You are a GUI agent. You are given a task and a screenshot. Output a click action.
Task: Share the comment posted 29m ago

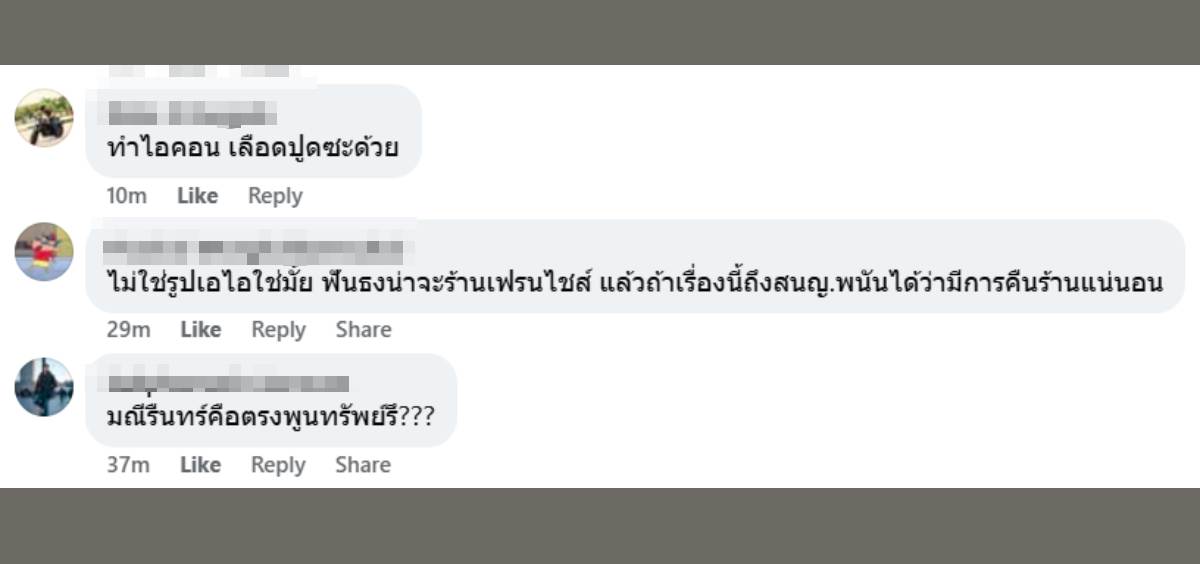tap(363, 330)
